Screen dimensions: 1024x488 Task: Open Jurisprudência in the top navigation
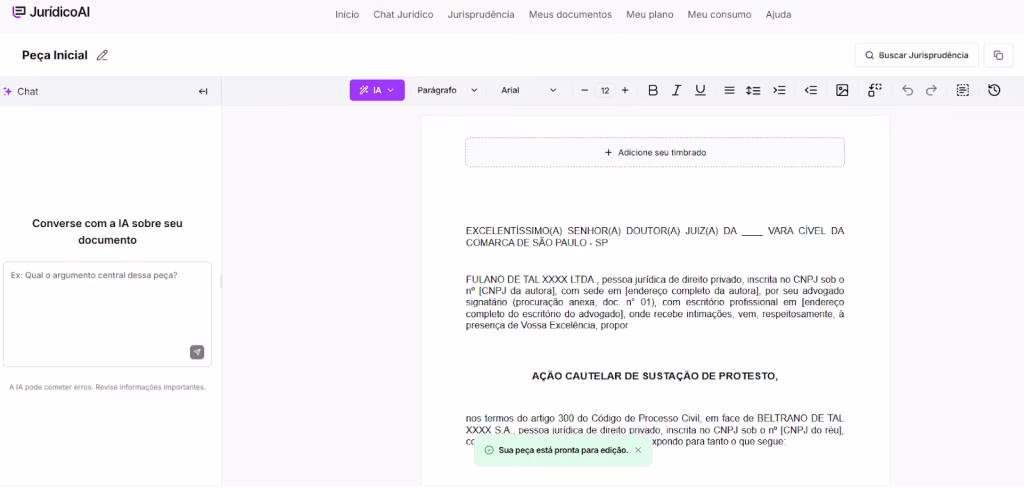(x=481, y=14)
